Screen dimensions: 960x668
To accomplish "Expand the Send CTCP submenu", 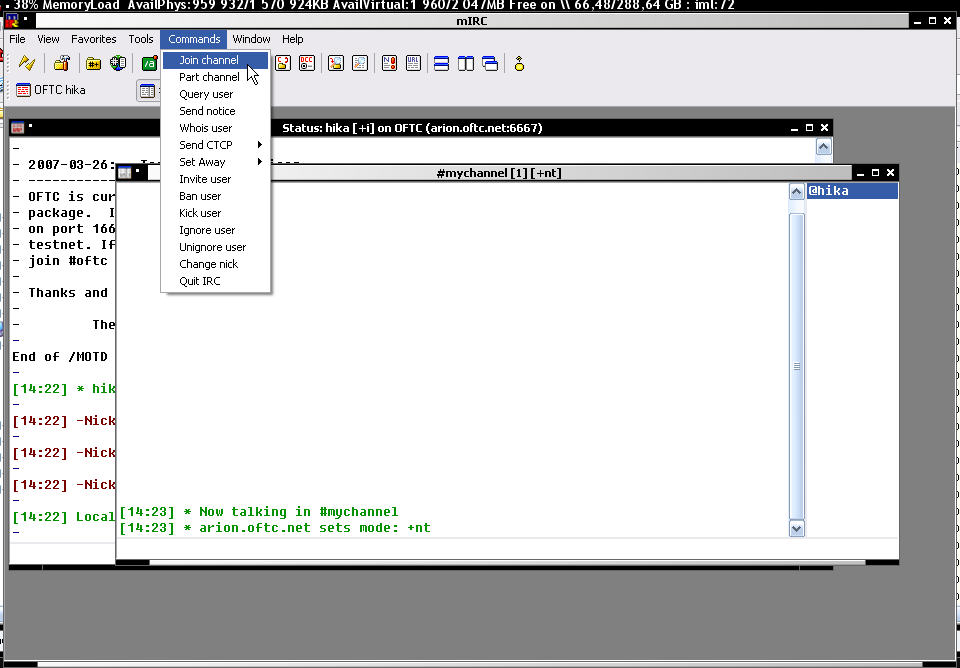I will pos(215,145).
